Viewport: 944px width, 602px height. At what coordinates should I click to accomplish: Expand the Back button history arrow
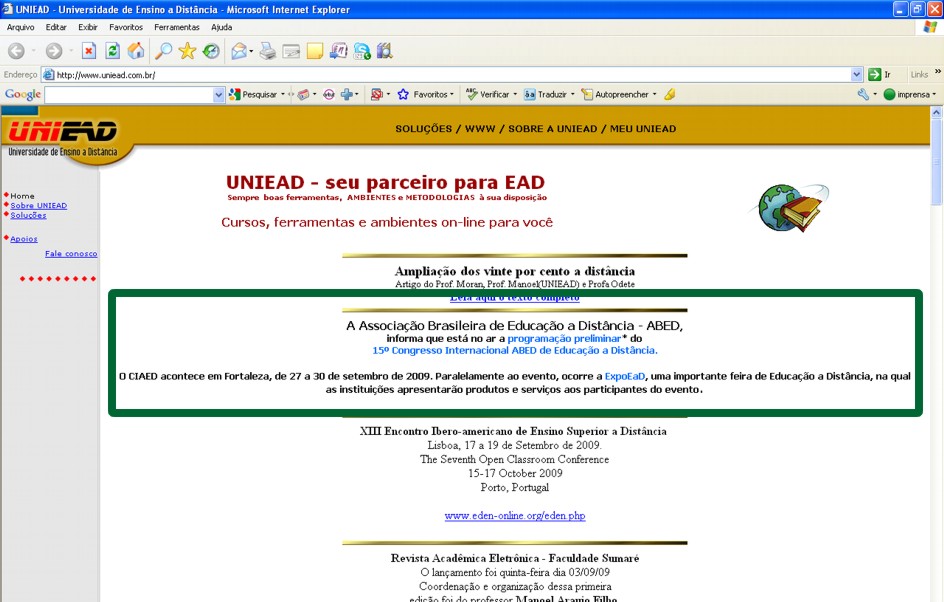pyautogui.click(x=33, y=51)
